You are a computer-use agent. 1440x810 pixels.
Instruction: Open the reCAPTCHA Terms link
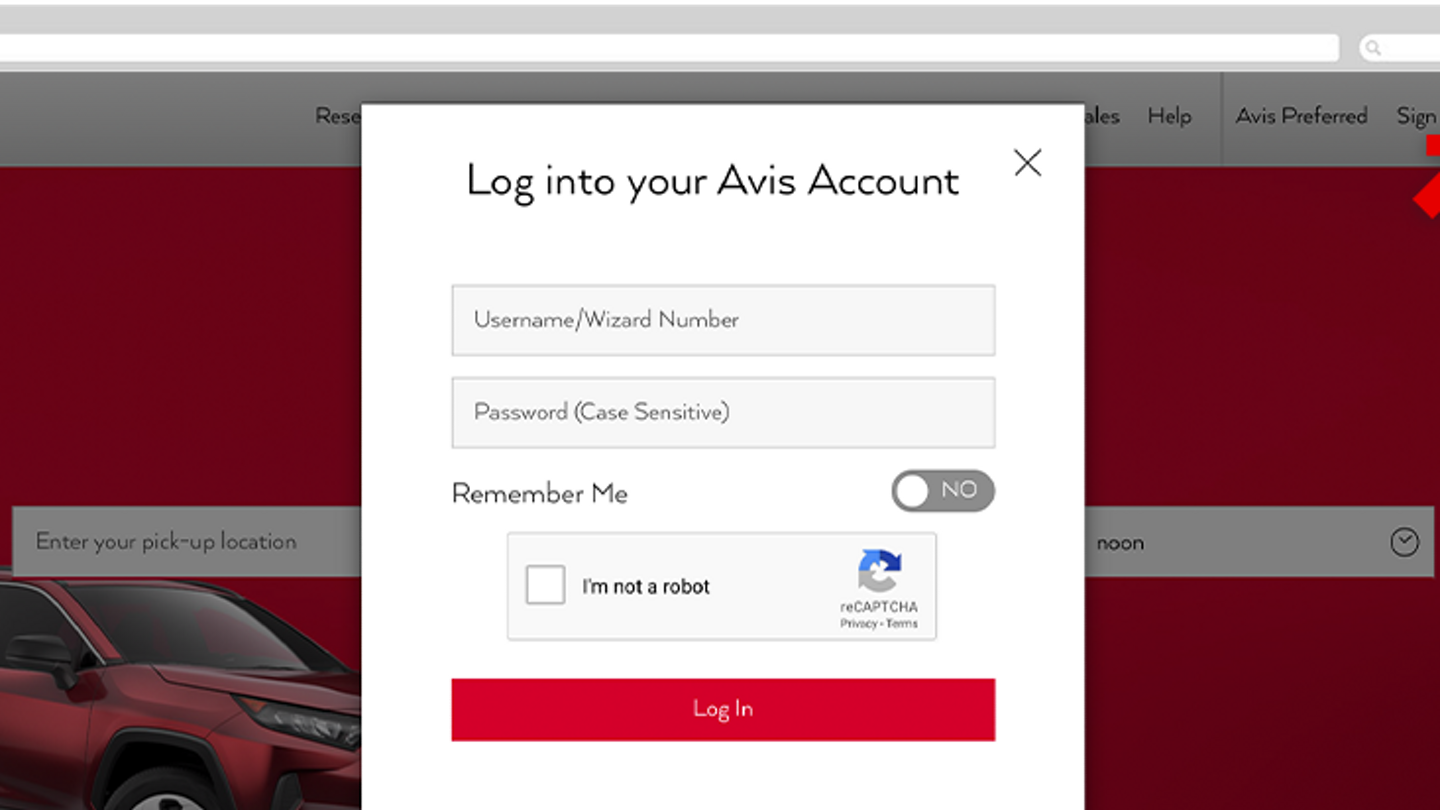[x=901, y=624]
